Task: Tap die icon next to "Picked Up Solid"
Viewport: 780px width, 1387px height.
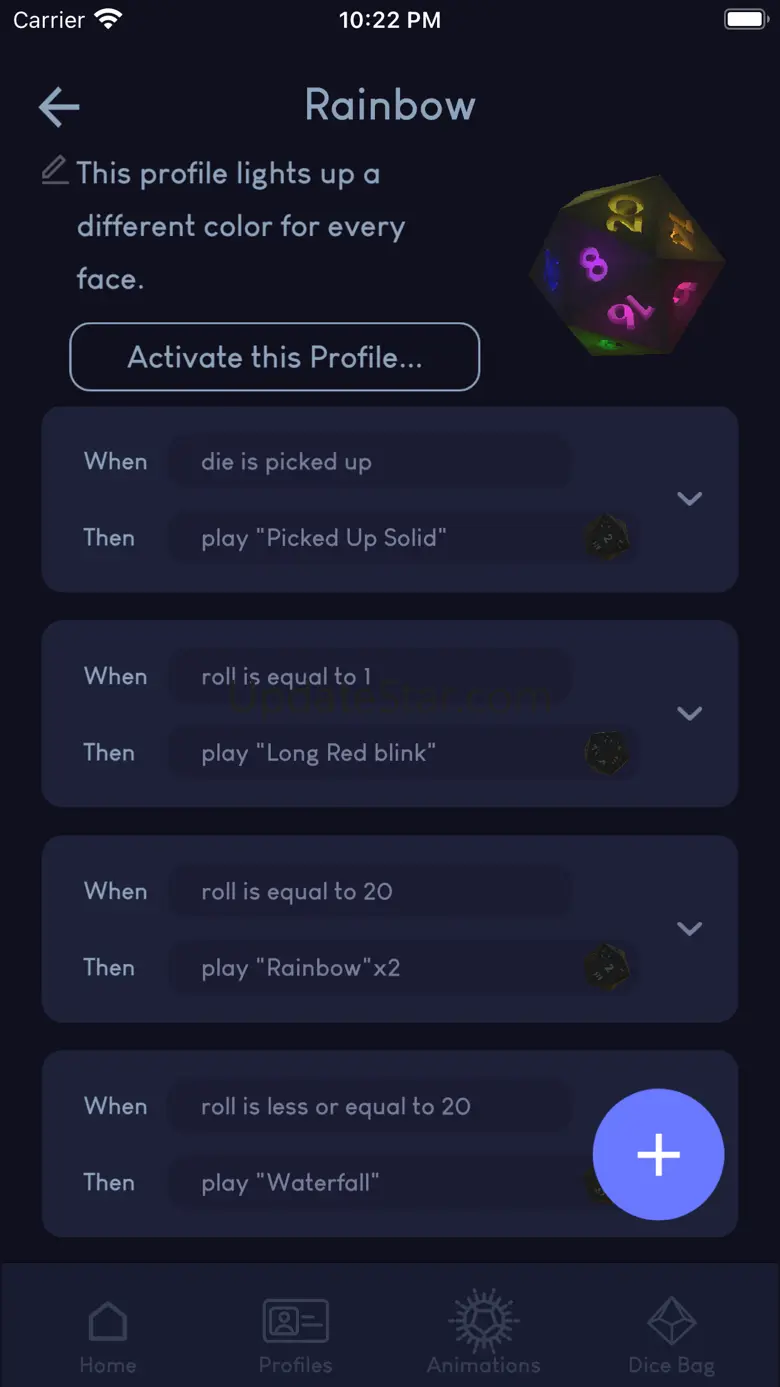Action: (x=607, y=537)
